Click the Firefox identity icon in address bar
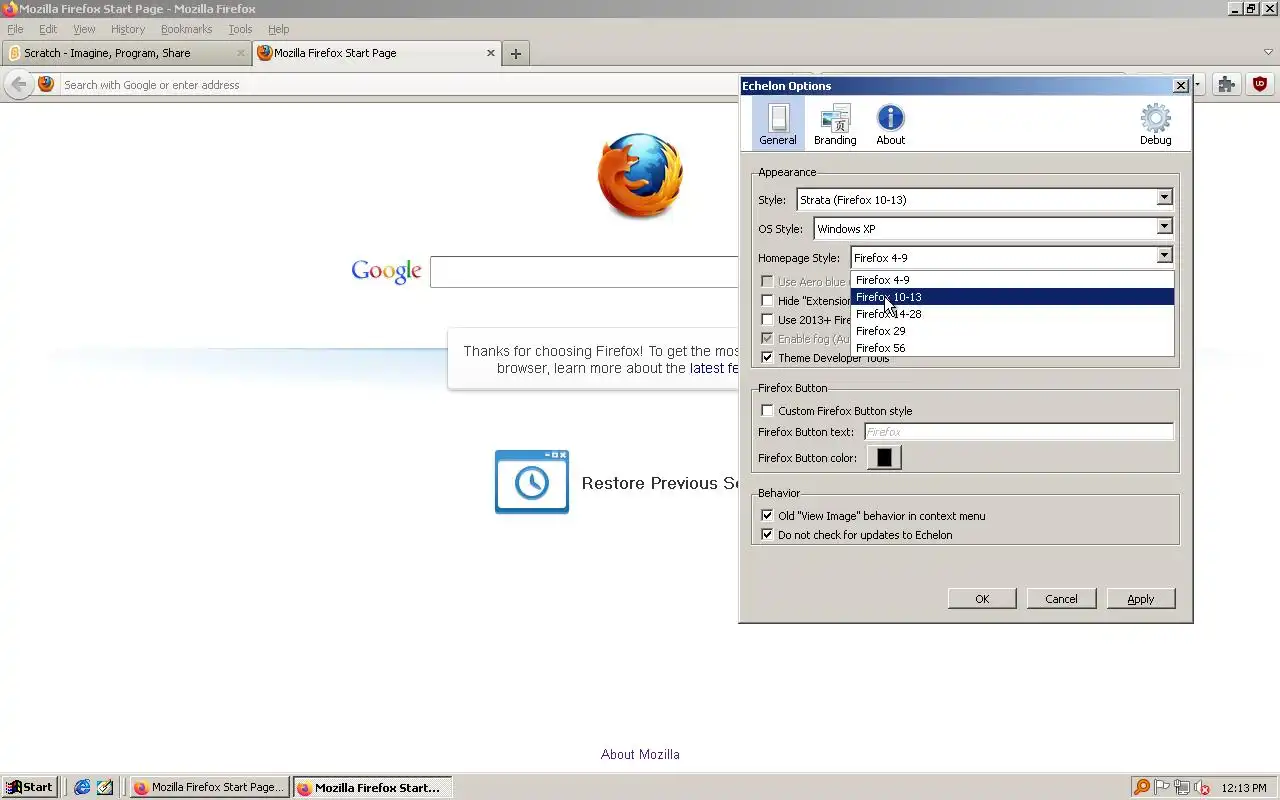This screenshot has height=800, width=1280. point(46,84)
